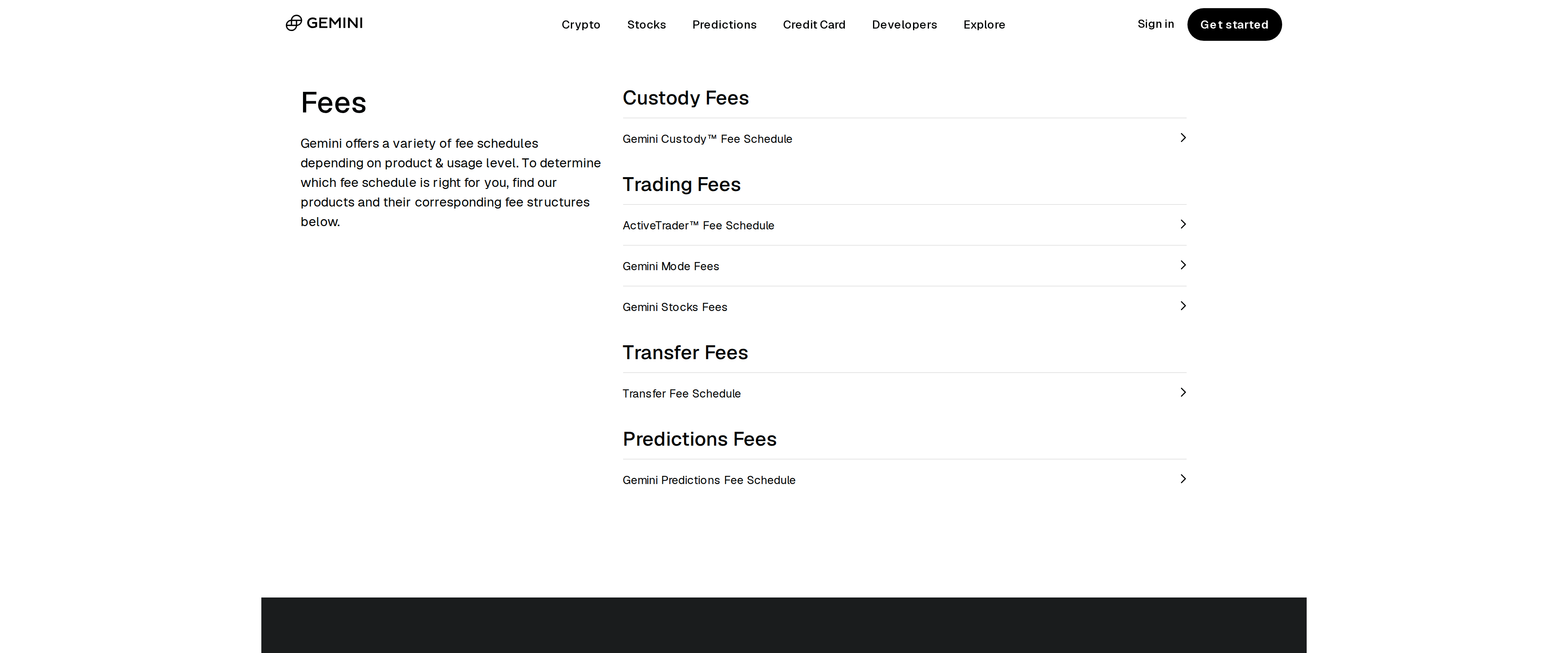Open the Crypto menu
This screenshot has height=653, width=1568.
click(581, 24)
